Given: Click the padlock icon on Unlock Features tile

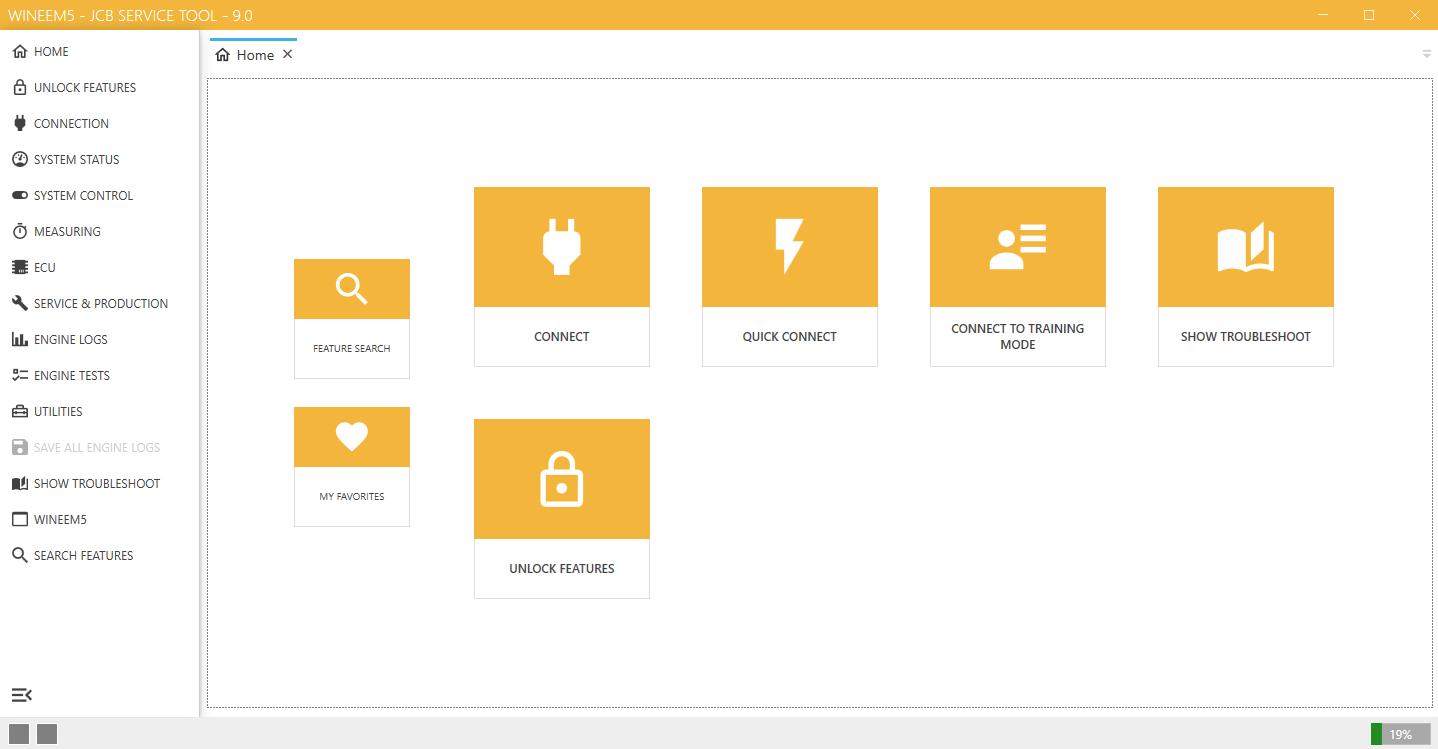Looking at the screenshot, I should tap(561, 479).
